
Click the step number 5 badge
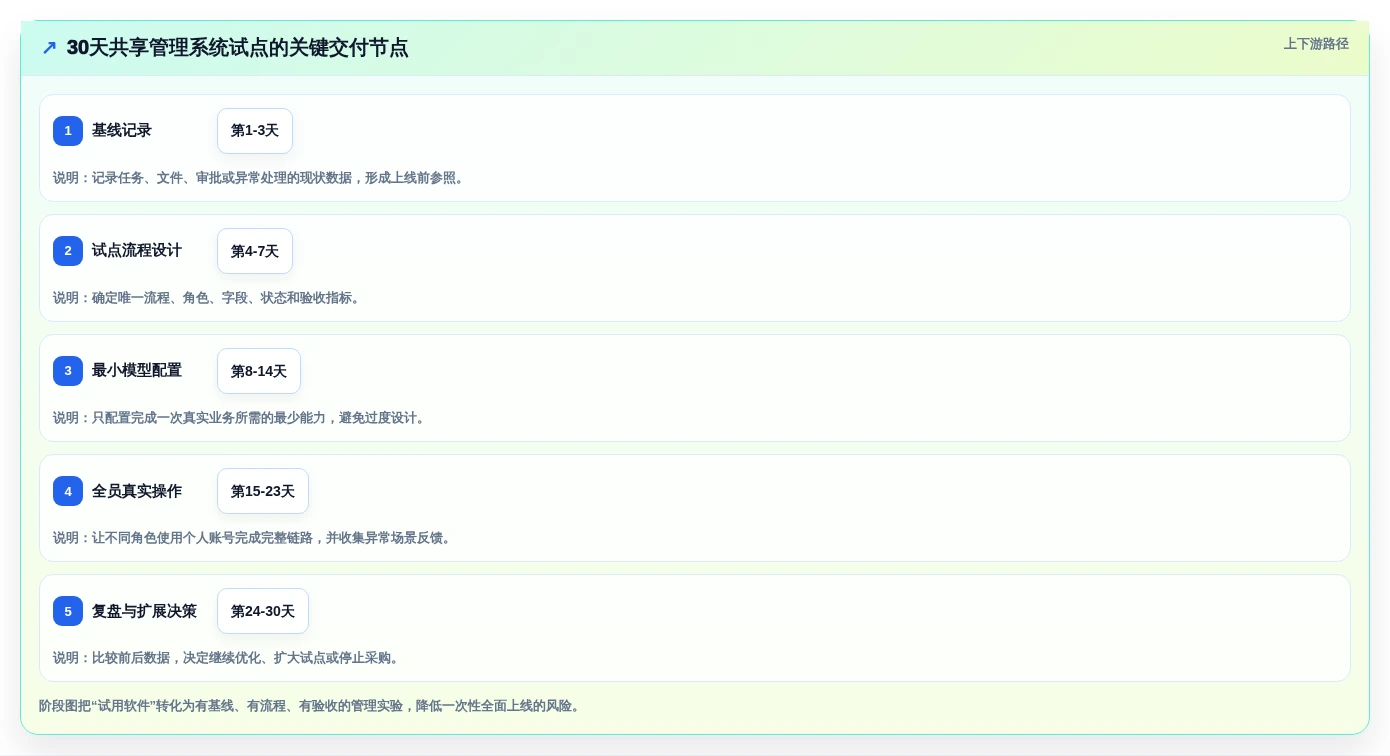pyautogui.click(x=68, y=611)
